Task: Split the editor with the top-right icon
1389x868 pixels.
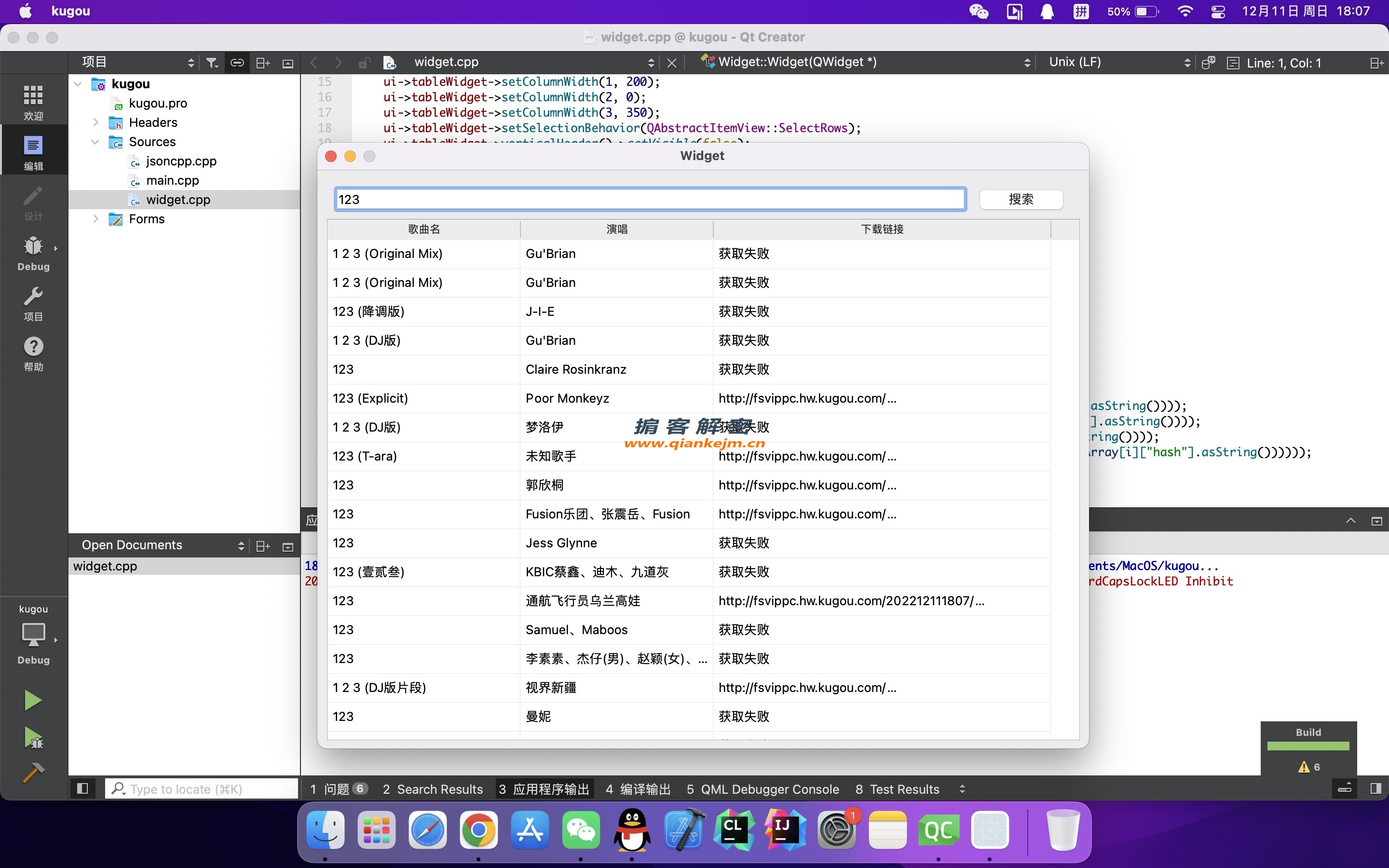Action: click(x=1376, y=63)
